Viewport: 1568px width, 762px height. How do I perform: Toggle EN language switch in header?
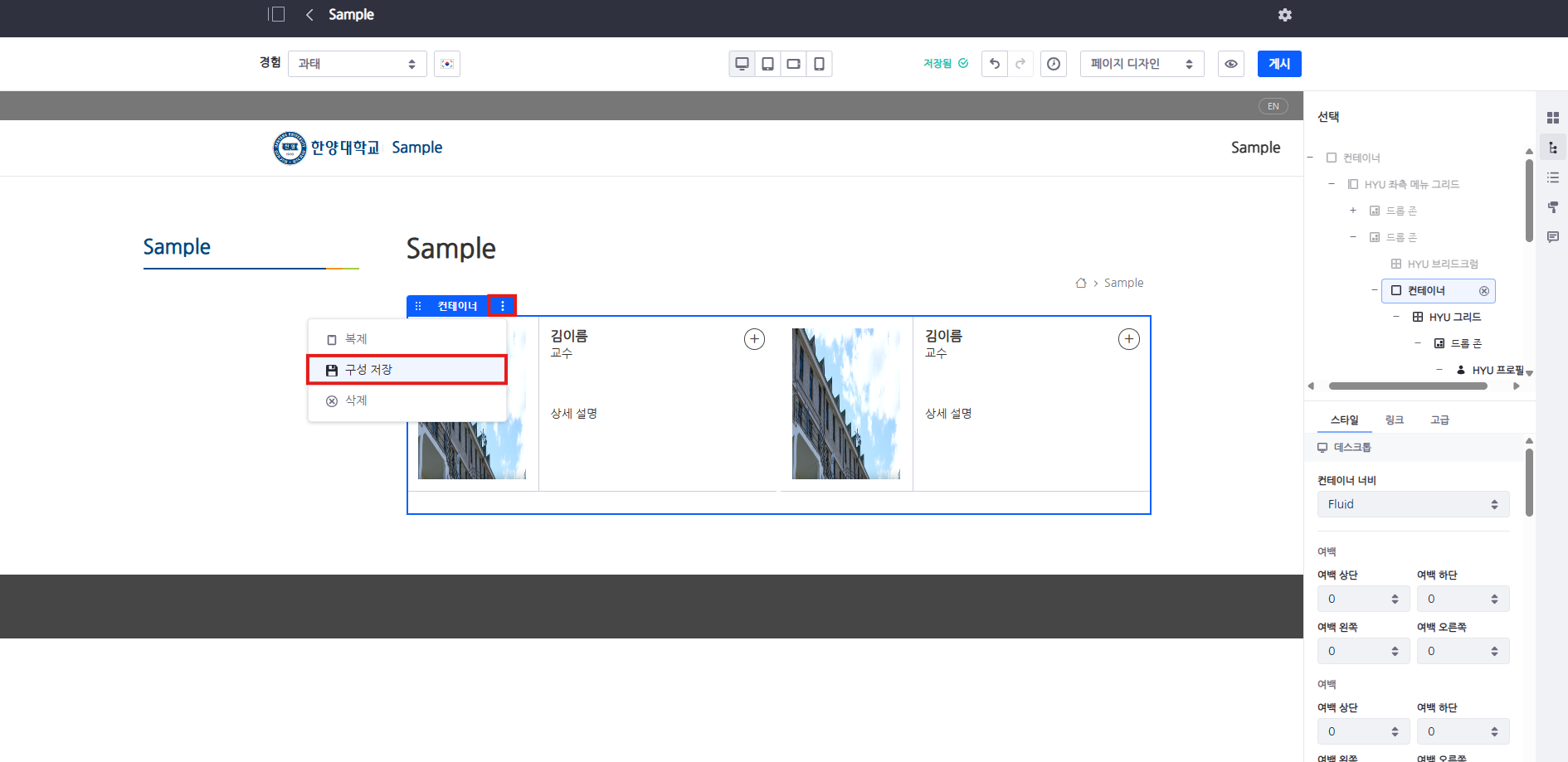(x=1273, y=106)
